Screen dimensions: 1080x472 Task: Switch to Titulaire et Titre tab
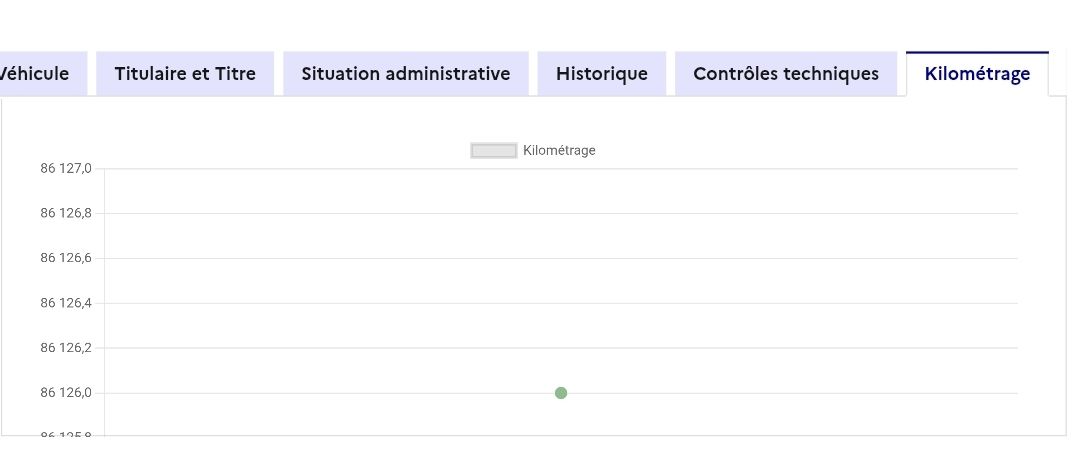pyautogui.click(x=185, y=74)
